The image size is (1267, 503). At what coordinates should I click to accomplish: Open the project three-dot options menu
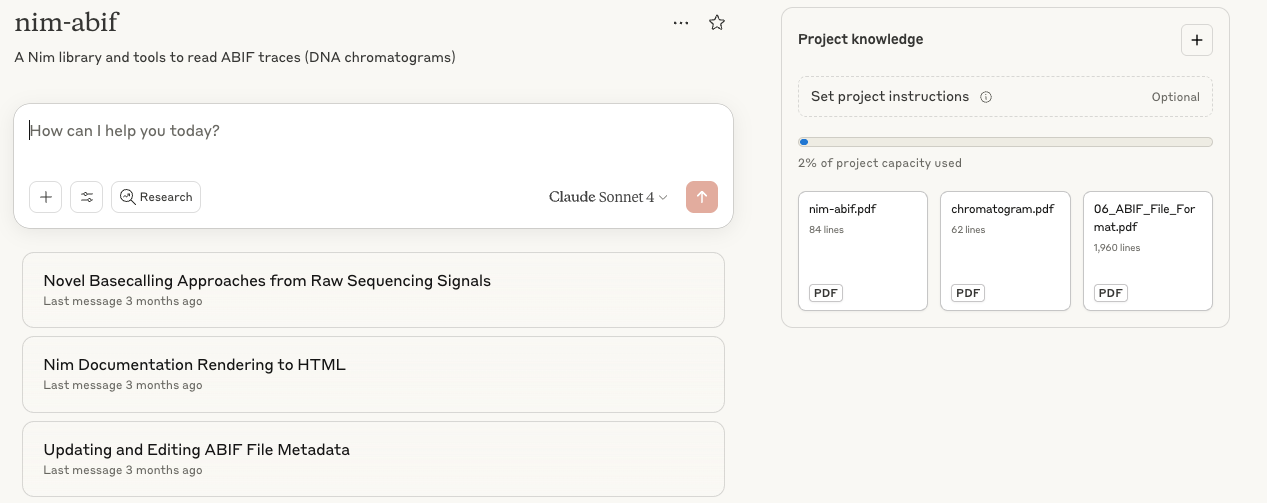point(681,23)
